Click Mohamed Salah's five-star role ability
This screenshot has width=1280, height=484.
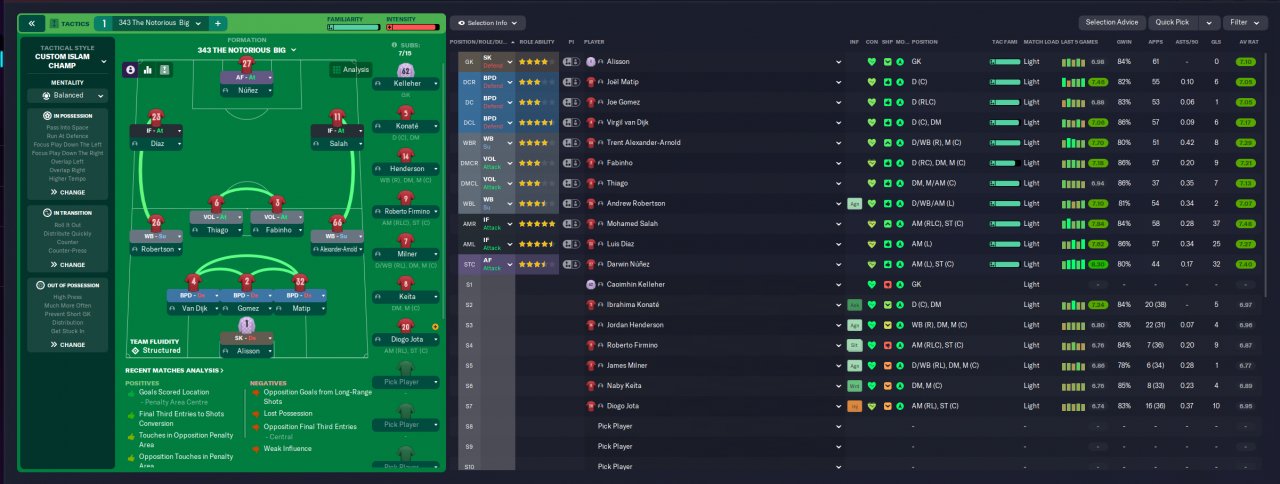[535, 223]
